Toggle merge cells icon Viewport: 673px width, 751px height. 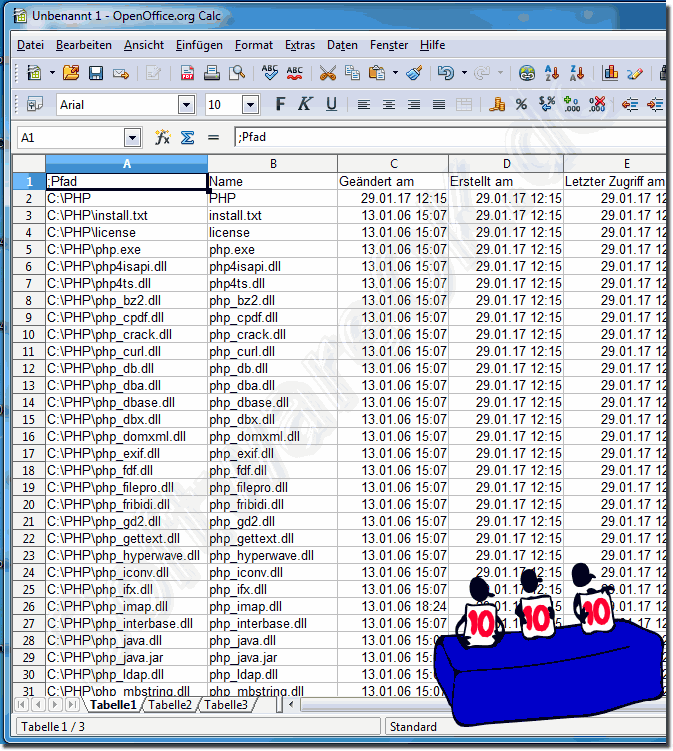tap(464, 104)
